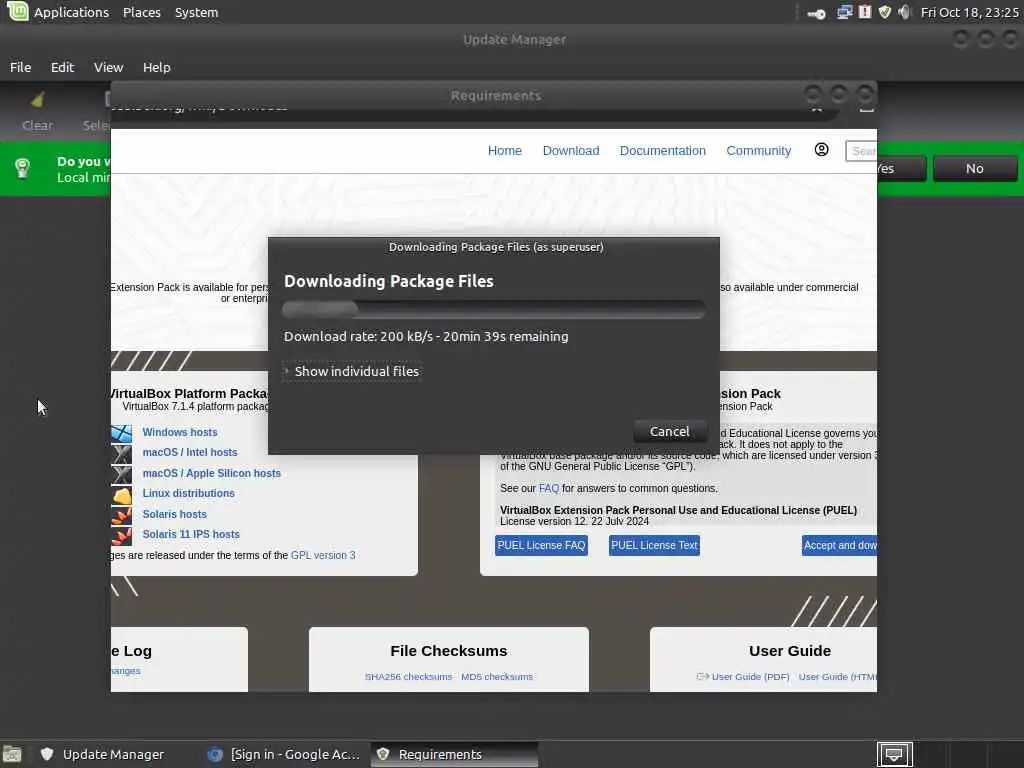Switch to Requirements taskbar item

[455, 754]
